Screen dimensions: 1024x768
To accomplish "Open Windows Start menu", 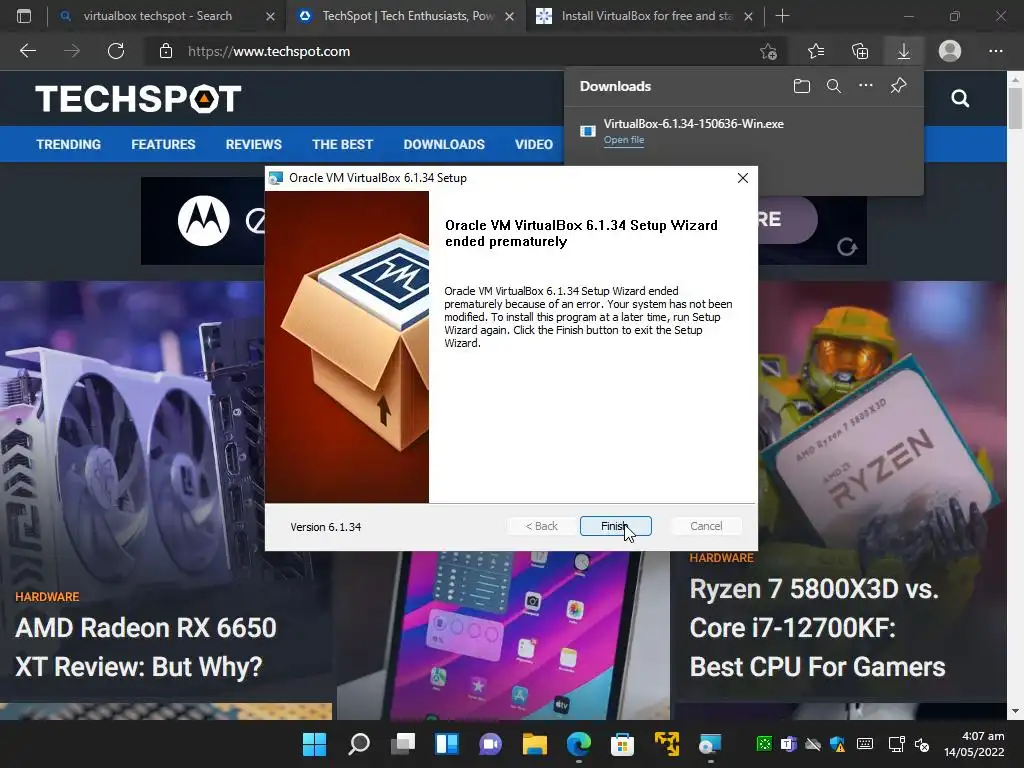I will 314,744.
